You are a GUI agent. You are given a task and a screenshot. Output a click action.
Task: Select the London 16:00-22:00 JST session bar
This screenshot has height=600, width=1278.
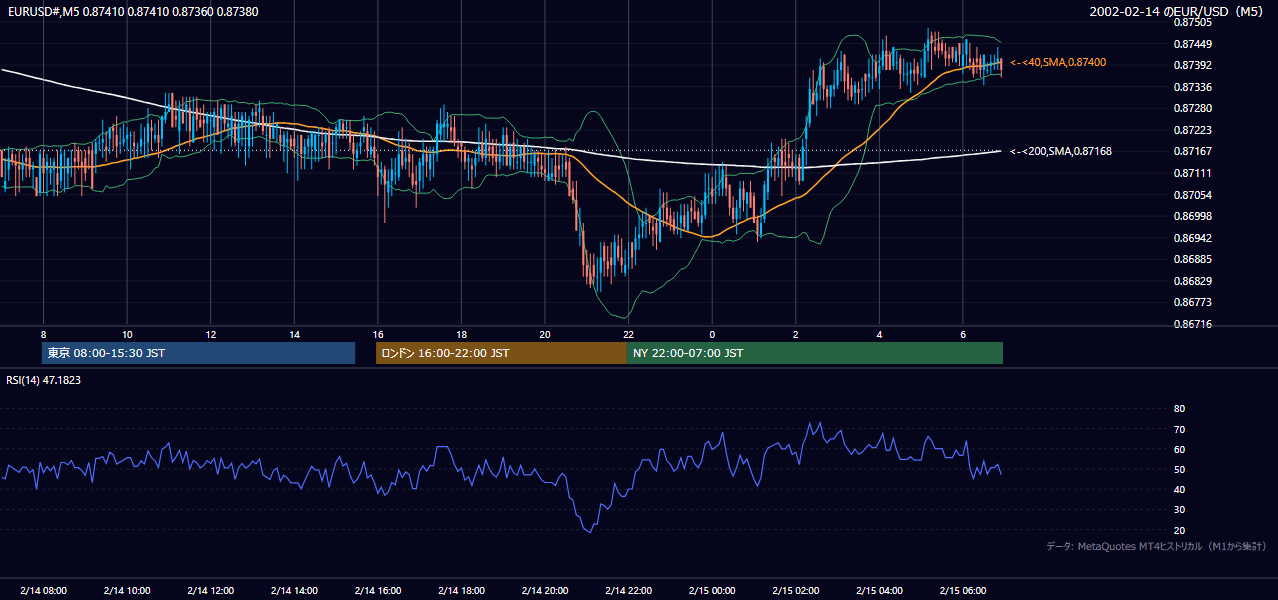click(x=501, y=353)
